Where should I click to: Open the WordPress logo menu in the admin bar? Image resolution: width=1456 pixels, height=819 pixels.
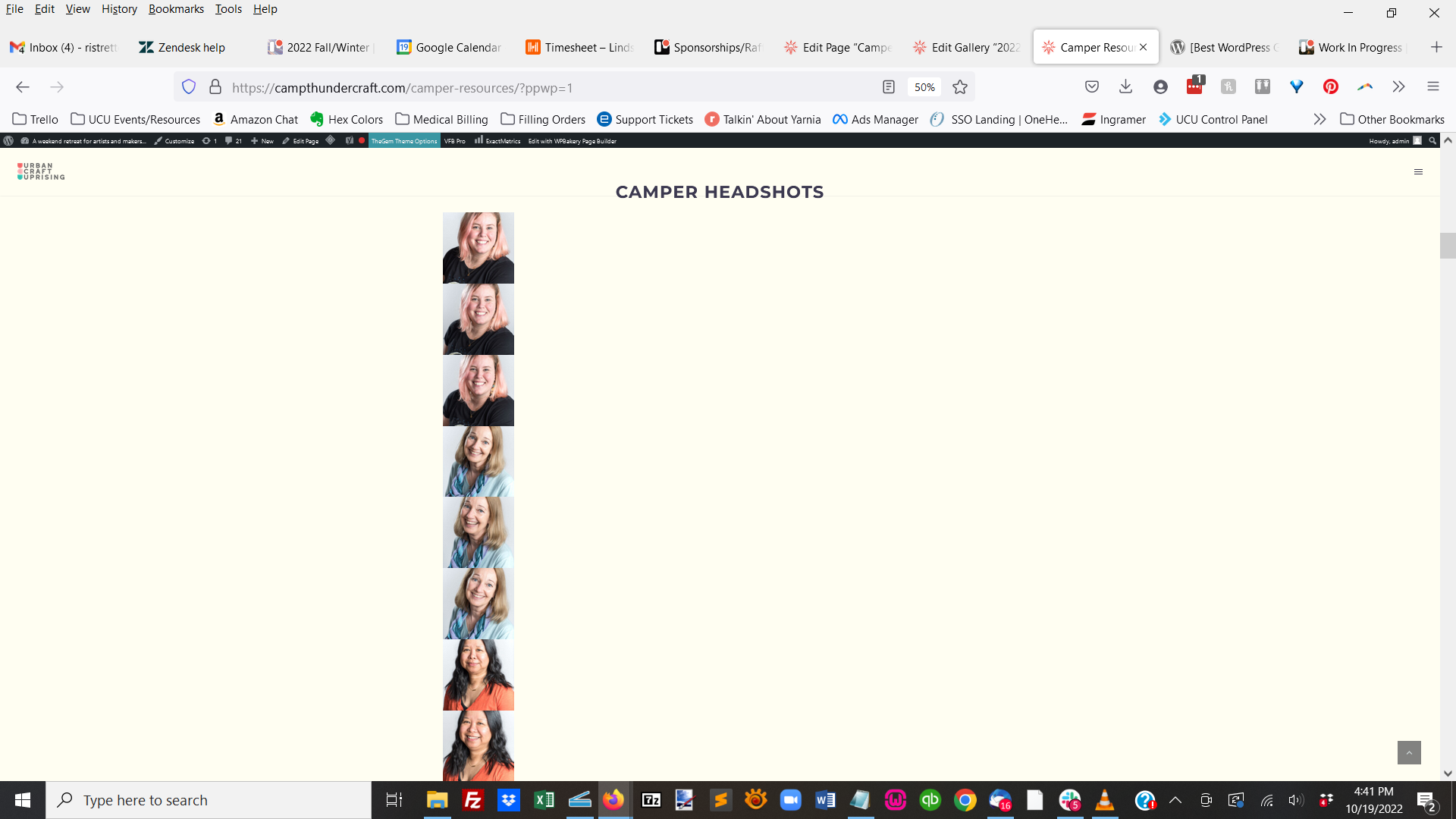point(8,140)
